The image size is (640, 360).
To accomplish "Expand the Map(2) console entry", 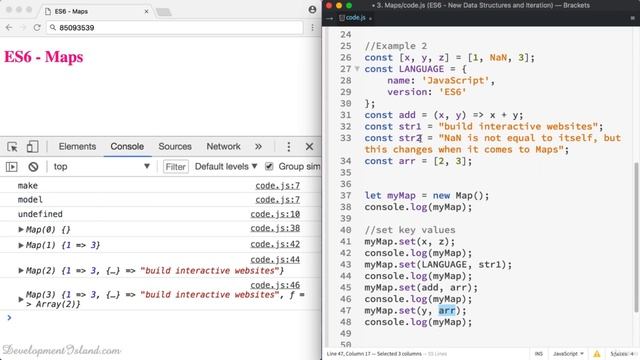I will [x=21, y=270].
